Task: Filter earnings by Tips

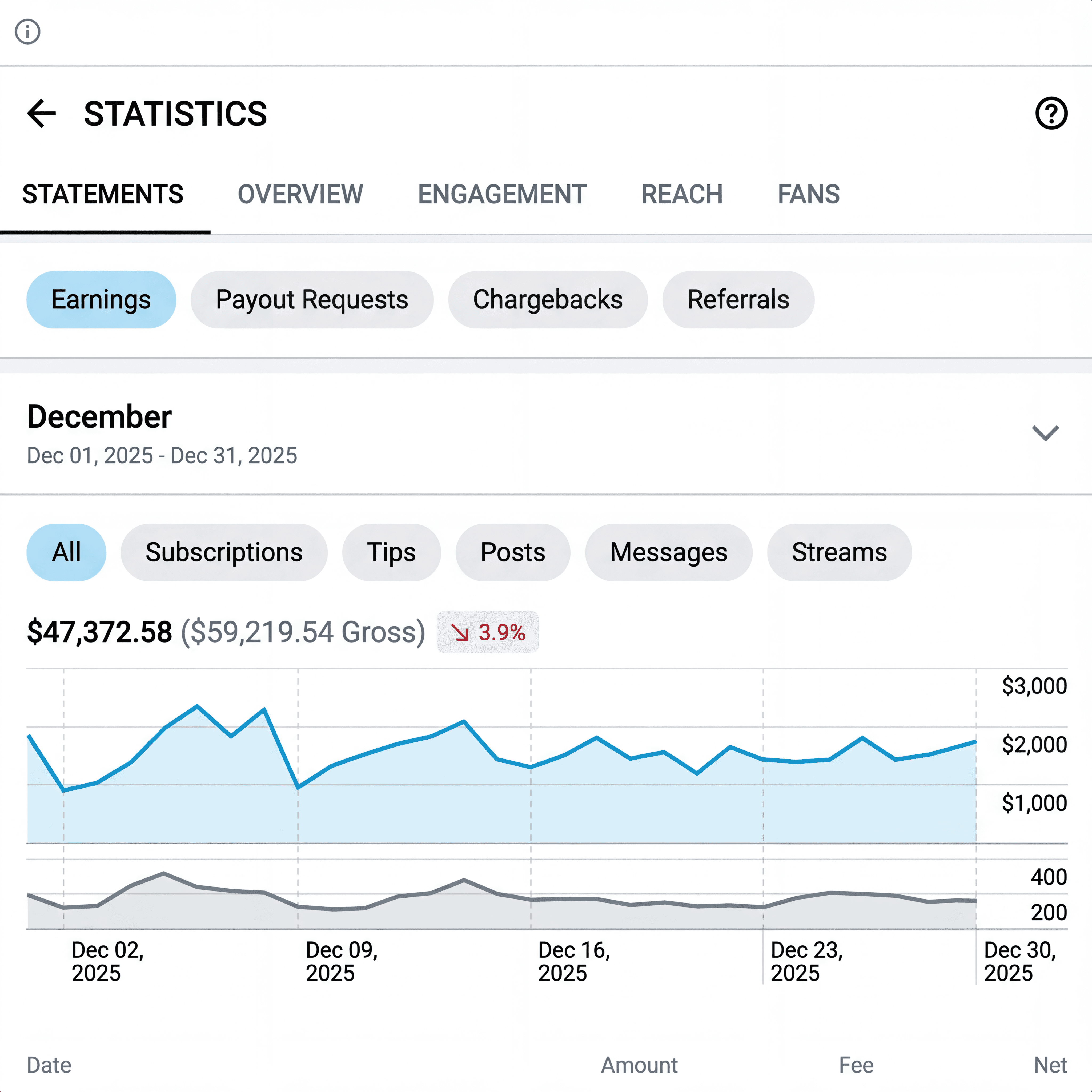Action: 391,552
